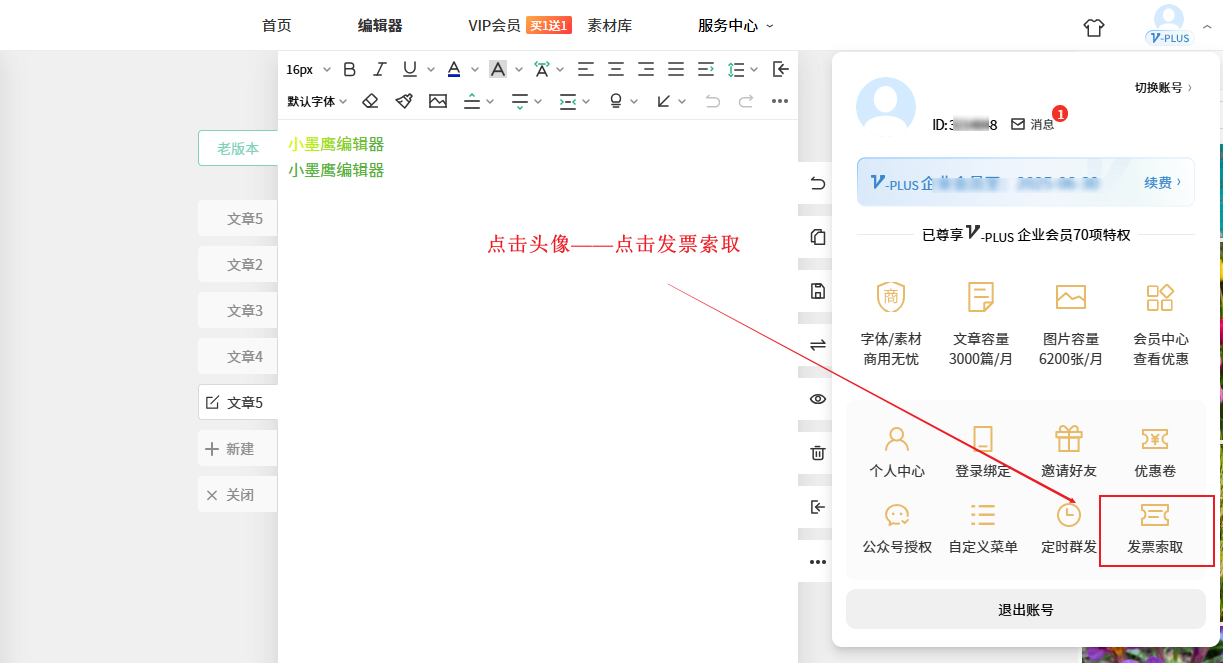Open 公众号授权 in the account panel

[897, 529]
